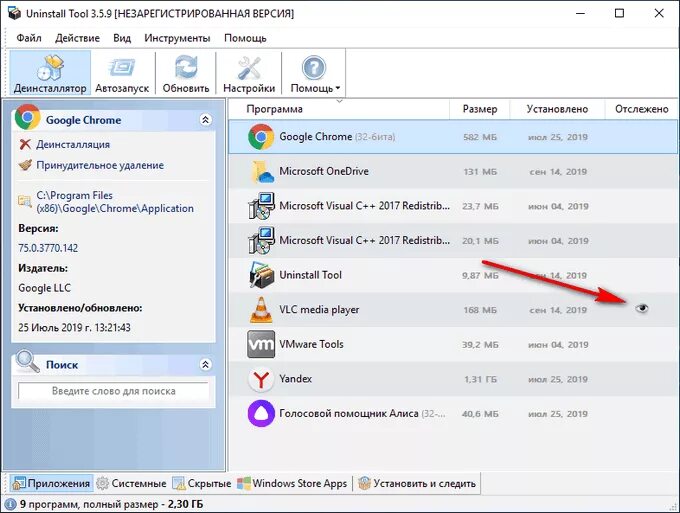Click the info icon in status bar
680x513 pixels.
[x=10, y=504]
